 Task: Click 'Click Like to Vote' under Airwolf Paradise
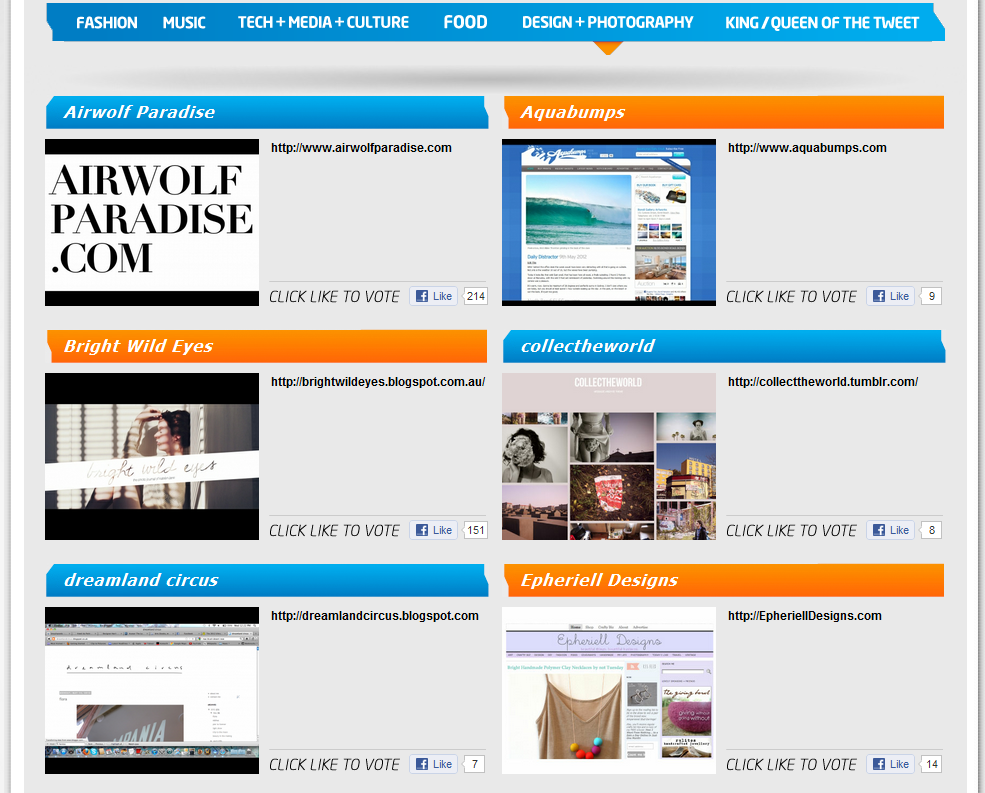tap(334, 297)
